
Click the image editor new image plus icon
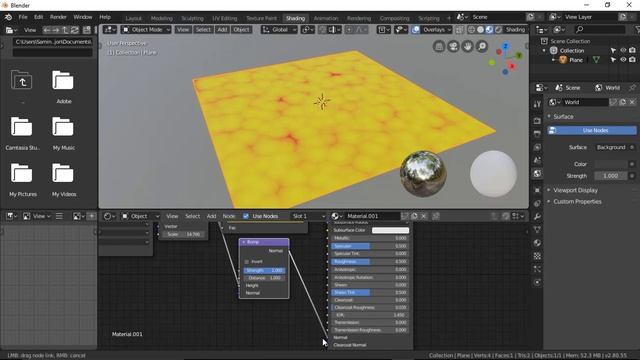pyautogui.click(x=91, y=216)
